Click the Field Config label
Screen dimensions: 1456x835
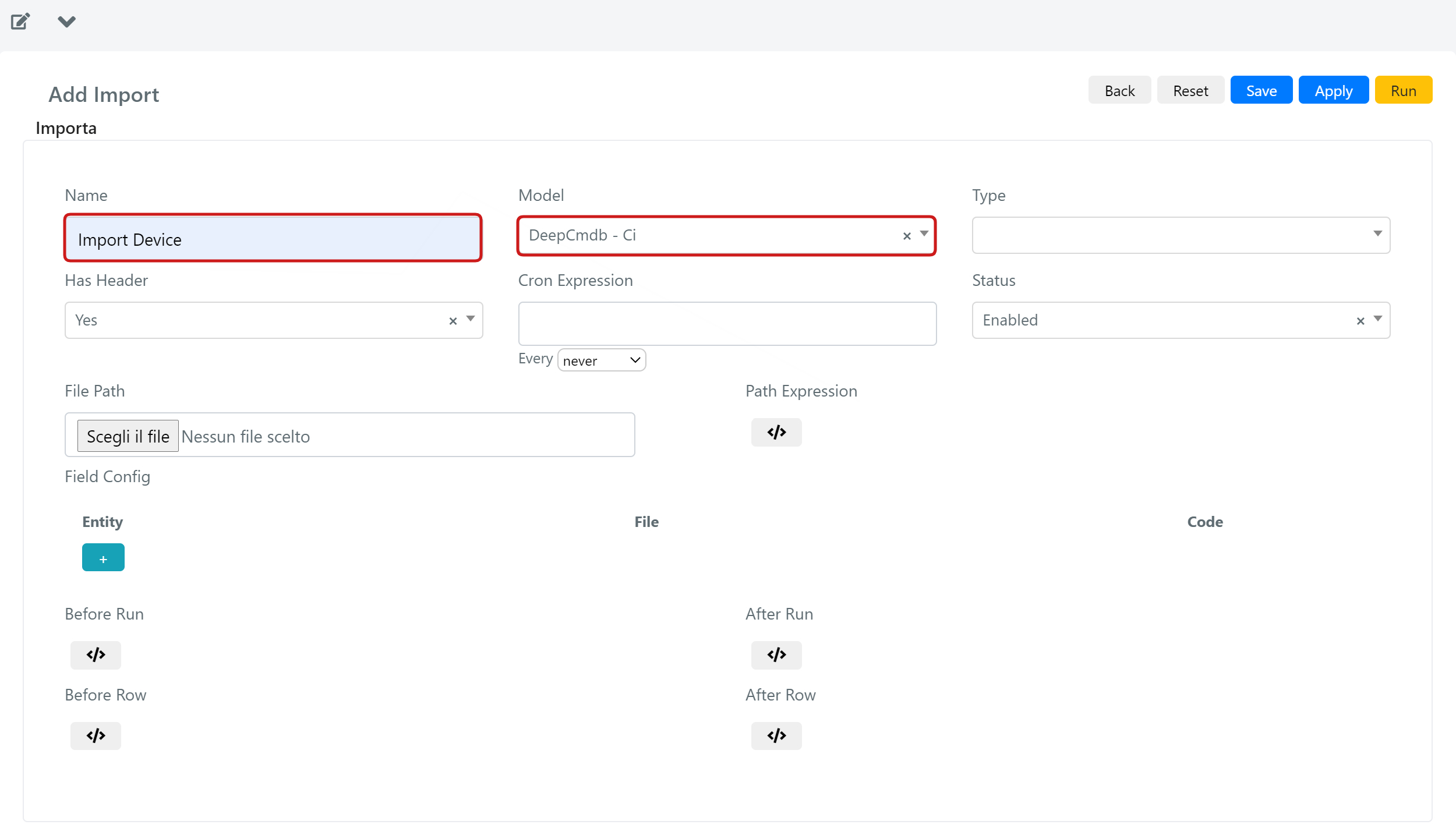[x=108, y=477]
